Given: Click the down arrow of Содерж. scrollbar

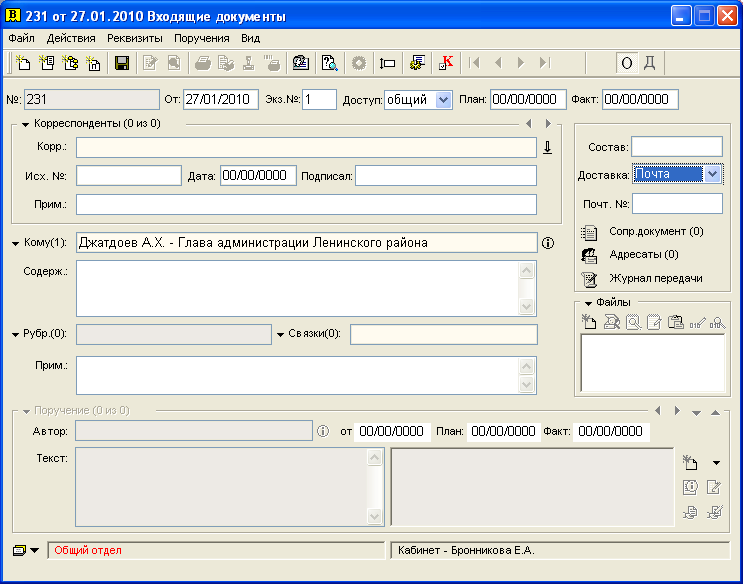Looking at the screenshot, I should click(x=526, y=307).
